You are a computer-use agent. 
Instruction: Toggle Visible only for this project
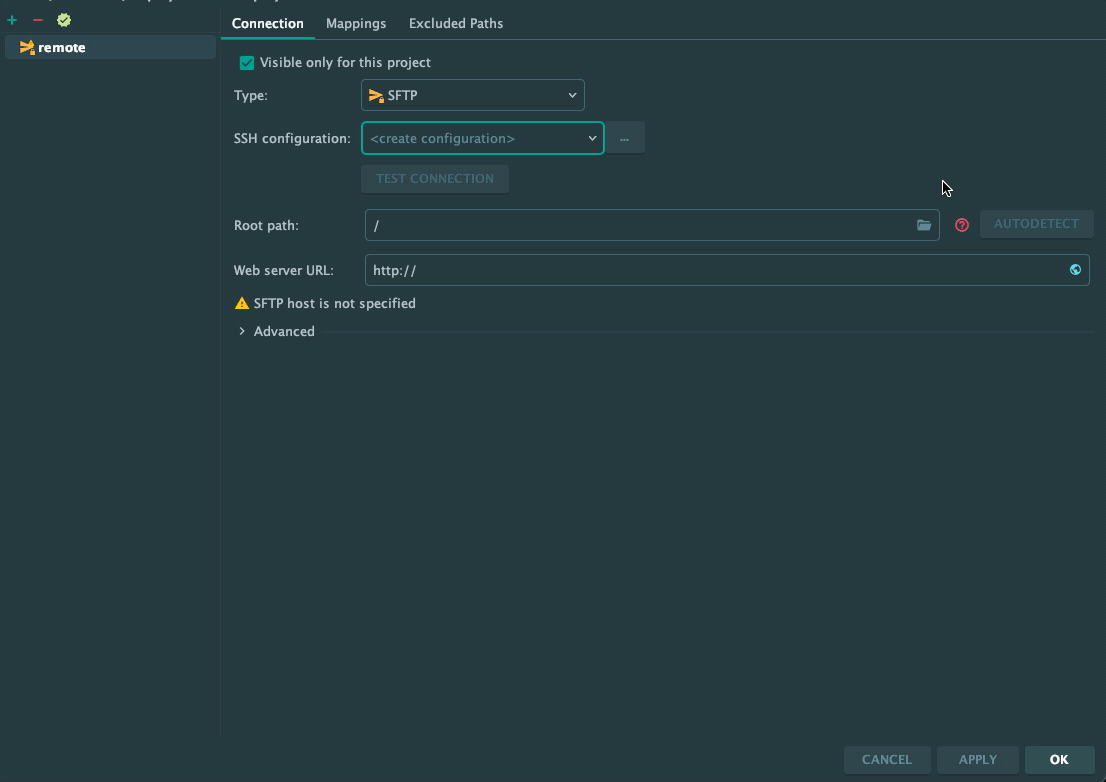(247, 63)
